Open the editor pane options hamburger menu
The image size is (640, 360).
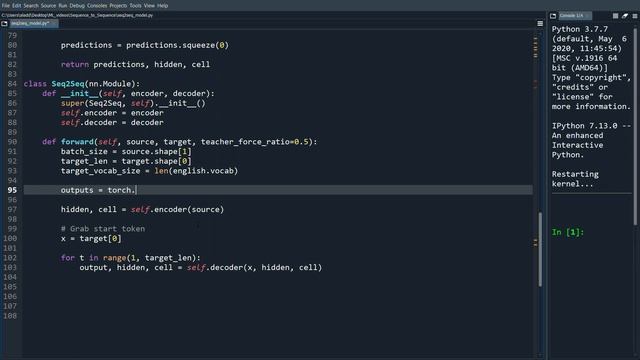point(540,24)
